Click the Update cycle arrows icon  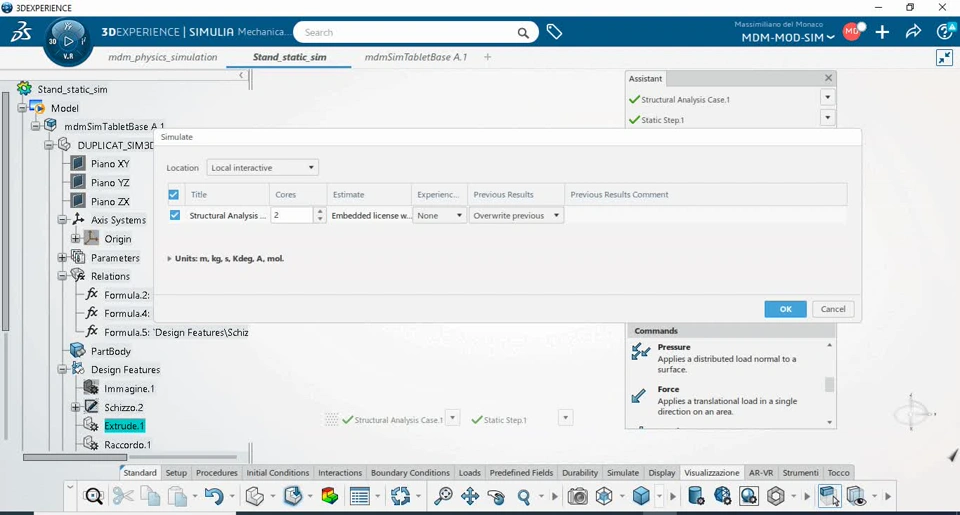400,495
